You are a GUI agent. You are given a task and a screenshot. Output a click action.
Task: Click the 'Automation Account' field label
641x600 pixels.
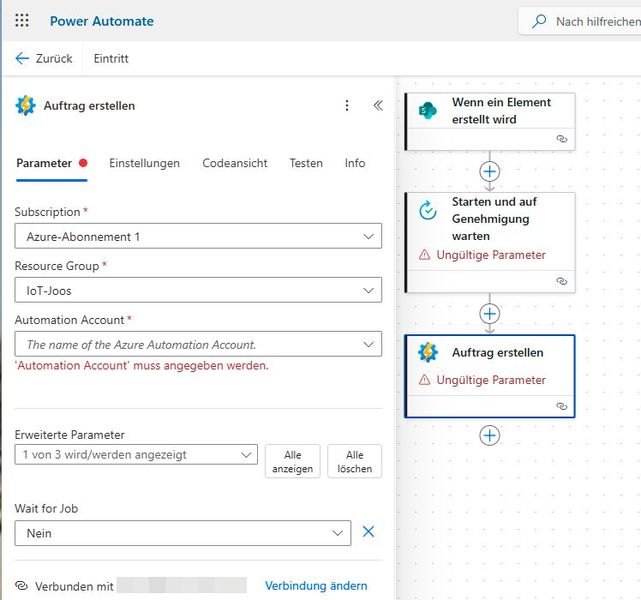pos(69,320)
